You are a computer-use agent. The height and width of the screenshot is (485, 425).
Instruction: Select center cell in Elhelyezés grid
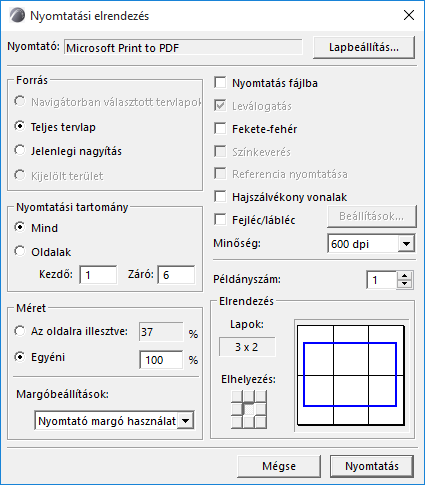coord(249,409)
